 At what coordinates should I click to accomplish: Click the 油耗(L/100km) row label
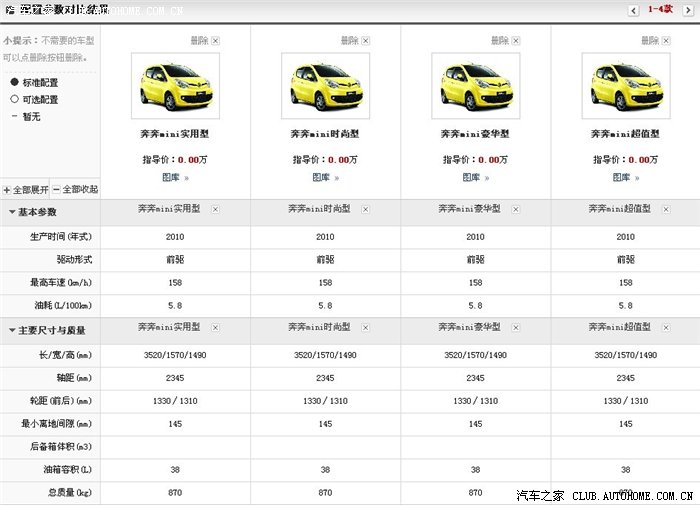point(63,305)
